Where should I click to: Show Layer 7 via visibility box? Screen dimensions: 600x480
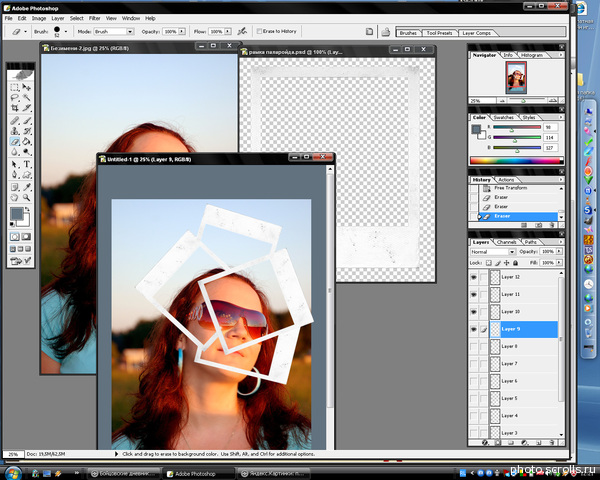pos(474,364)
